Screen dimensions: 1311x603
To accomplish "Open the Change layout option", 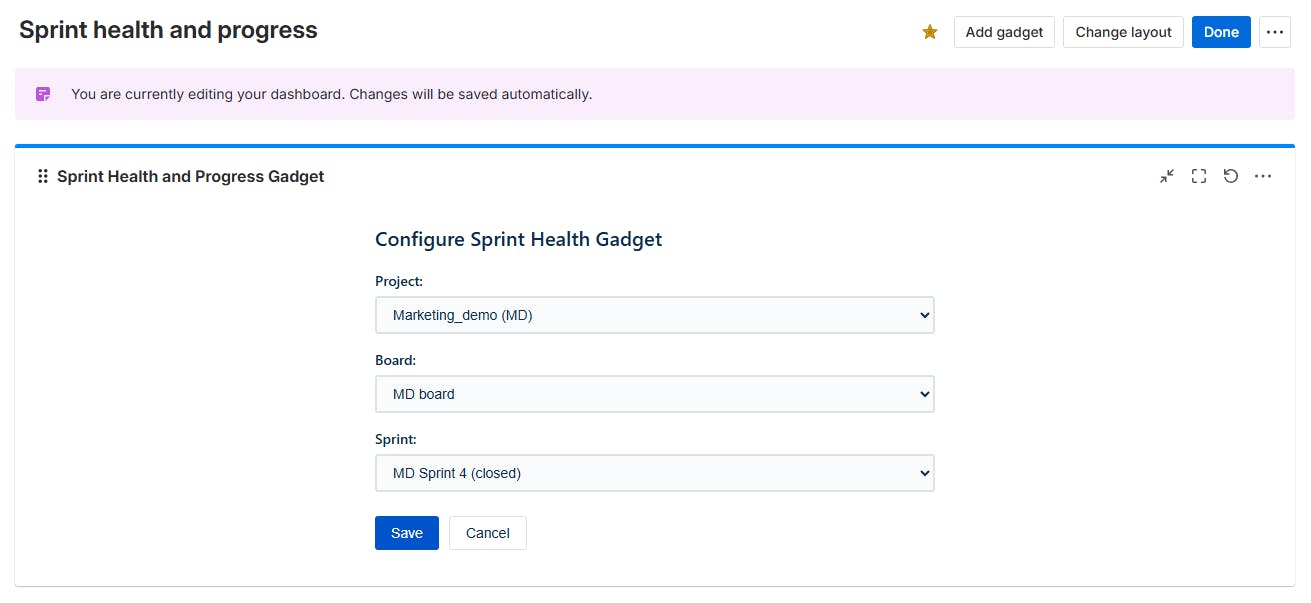I will (x=1123, y=32).
